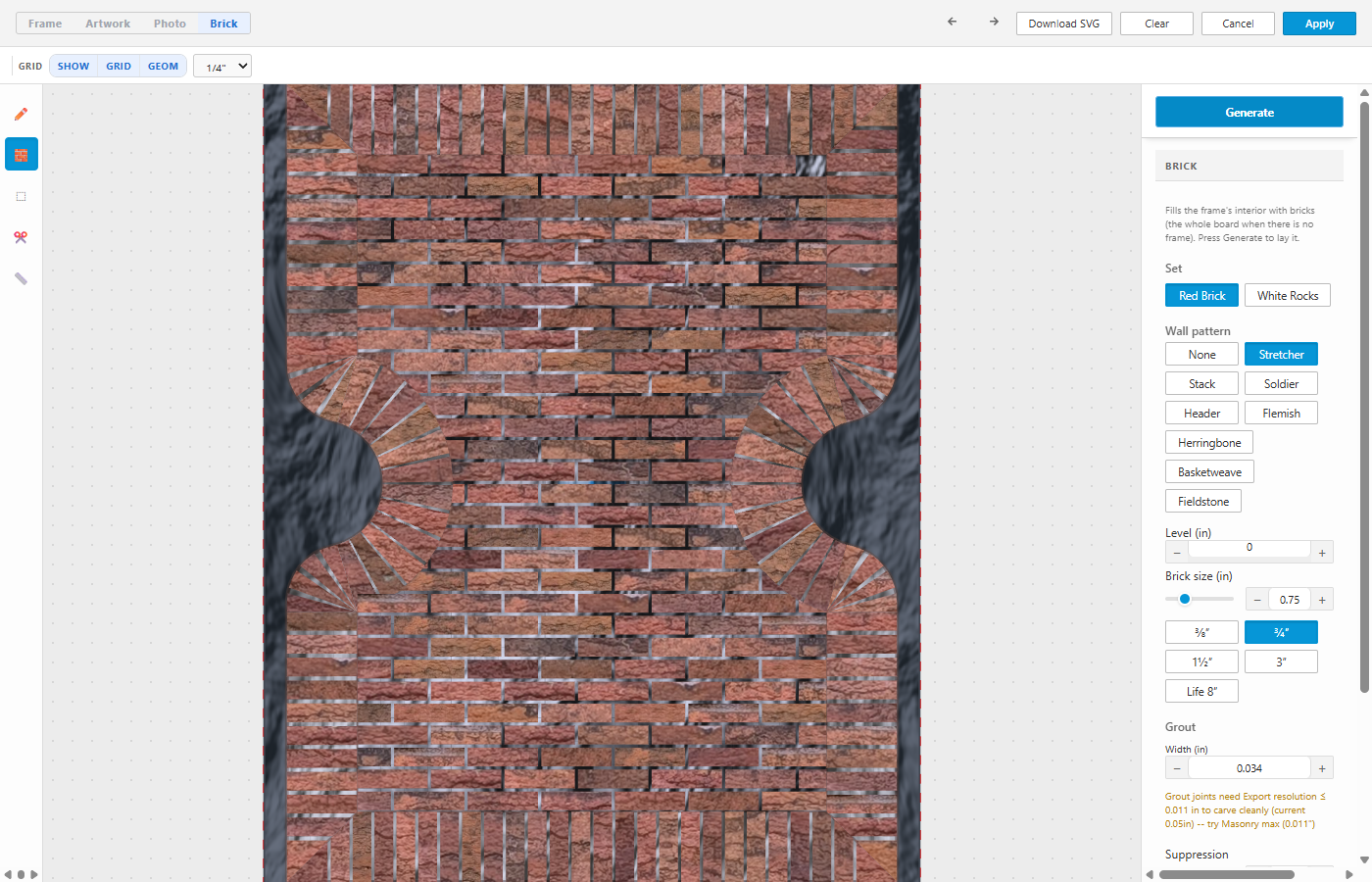The image size is (1372, 882).
Task: Click the Level value input field
Action: pyautogui.click(x=1249, y=548)
